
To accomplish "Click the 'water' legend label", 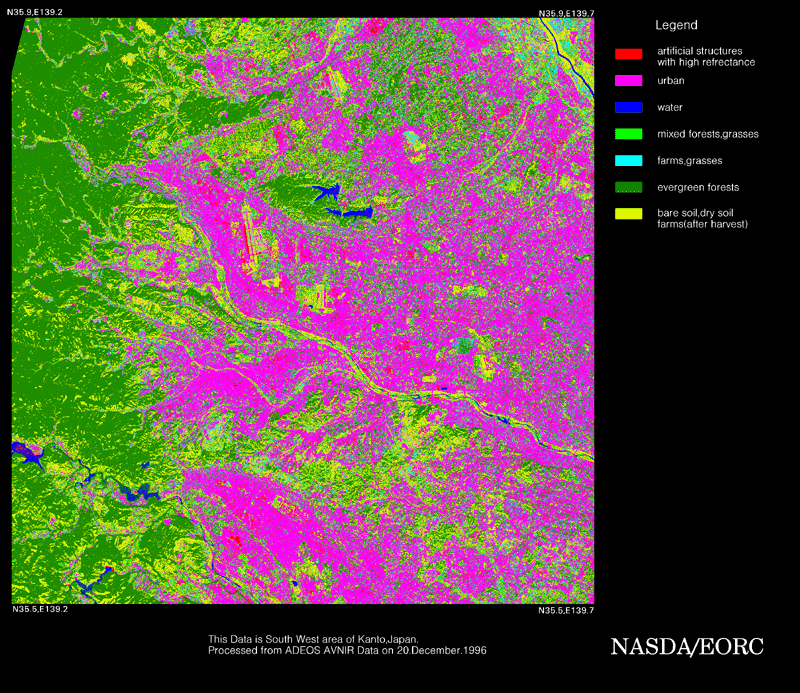I will click(x=669, y=107).
